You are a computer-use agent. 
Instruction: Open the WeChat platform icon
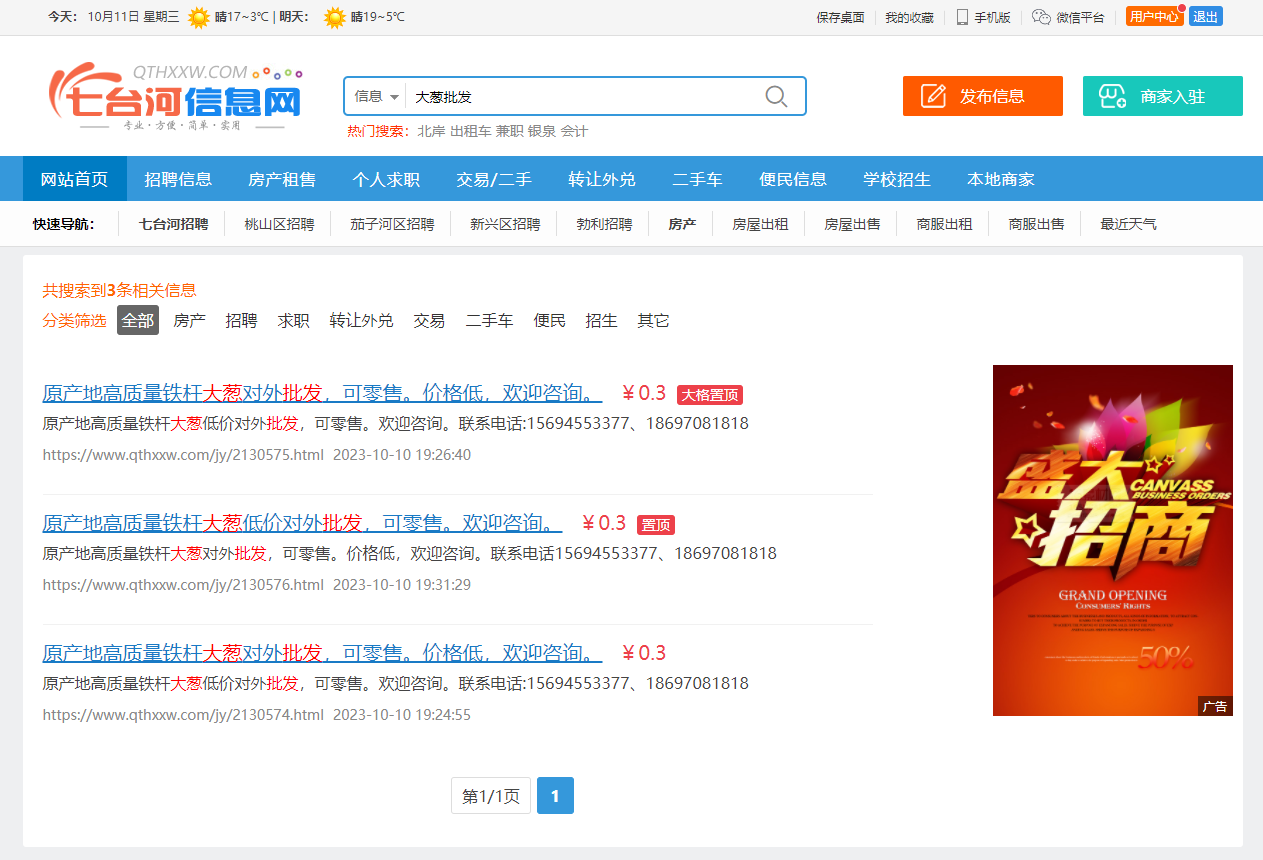pyautogui.click(x=1041, y=17)
